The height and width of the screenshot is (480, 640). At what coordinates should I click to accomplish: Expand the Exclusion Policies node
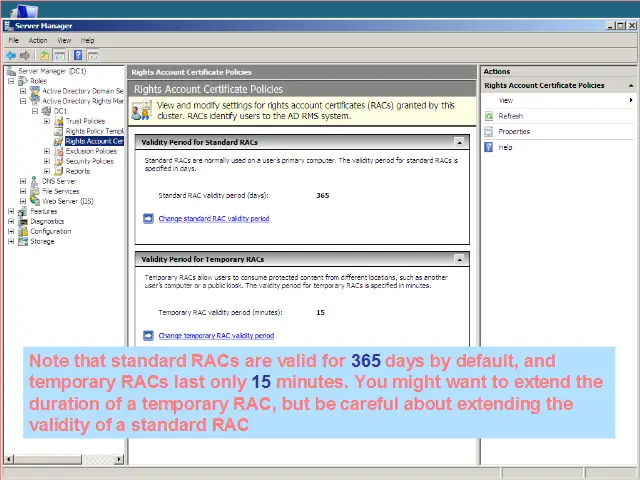47,151
